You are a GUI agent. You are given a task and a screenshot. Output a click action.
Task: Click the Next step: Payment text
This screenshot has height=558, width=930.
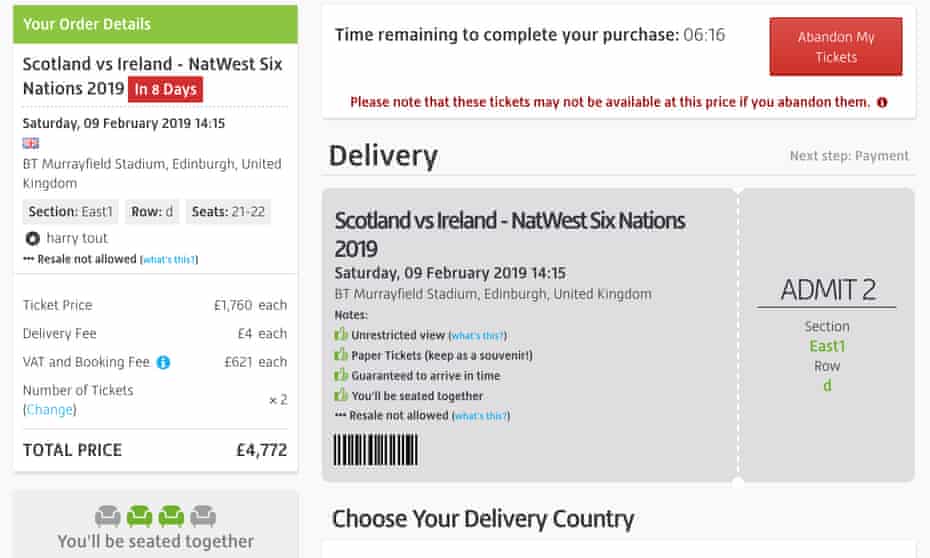coord(849,156)
